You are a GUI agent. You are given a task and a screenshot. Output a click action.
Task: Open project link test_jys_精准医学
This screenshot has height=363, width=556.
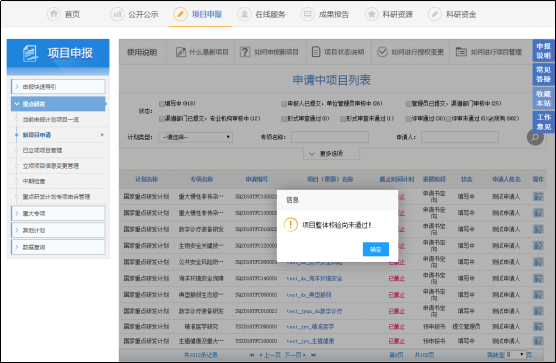[310, 326]
